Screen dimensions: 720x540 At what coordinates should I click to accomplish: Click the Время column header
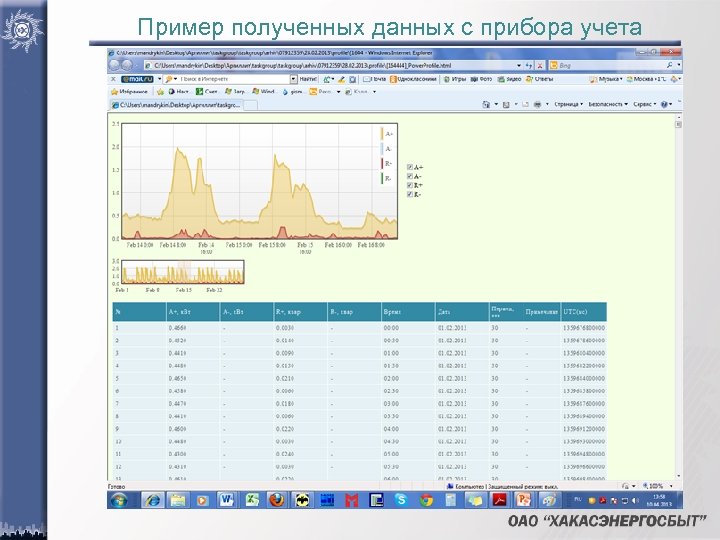pyautogui.click(x=408, y=312)
